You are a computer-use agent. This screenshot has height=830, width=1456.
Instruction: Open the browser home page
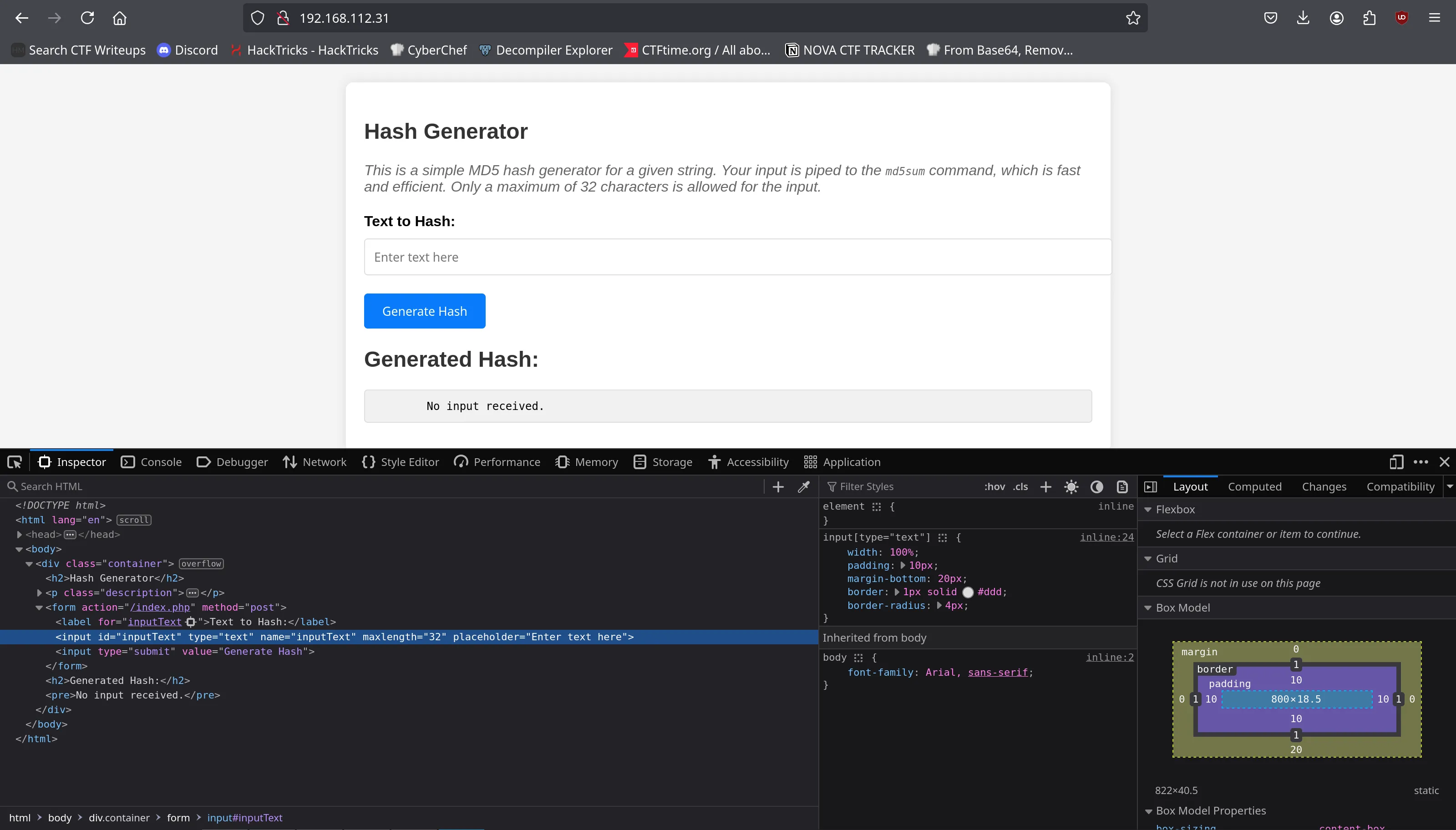(120, 18)
